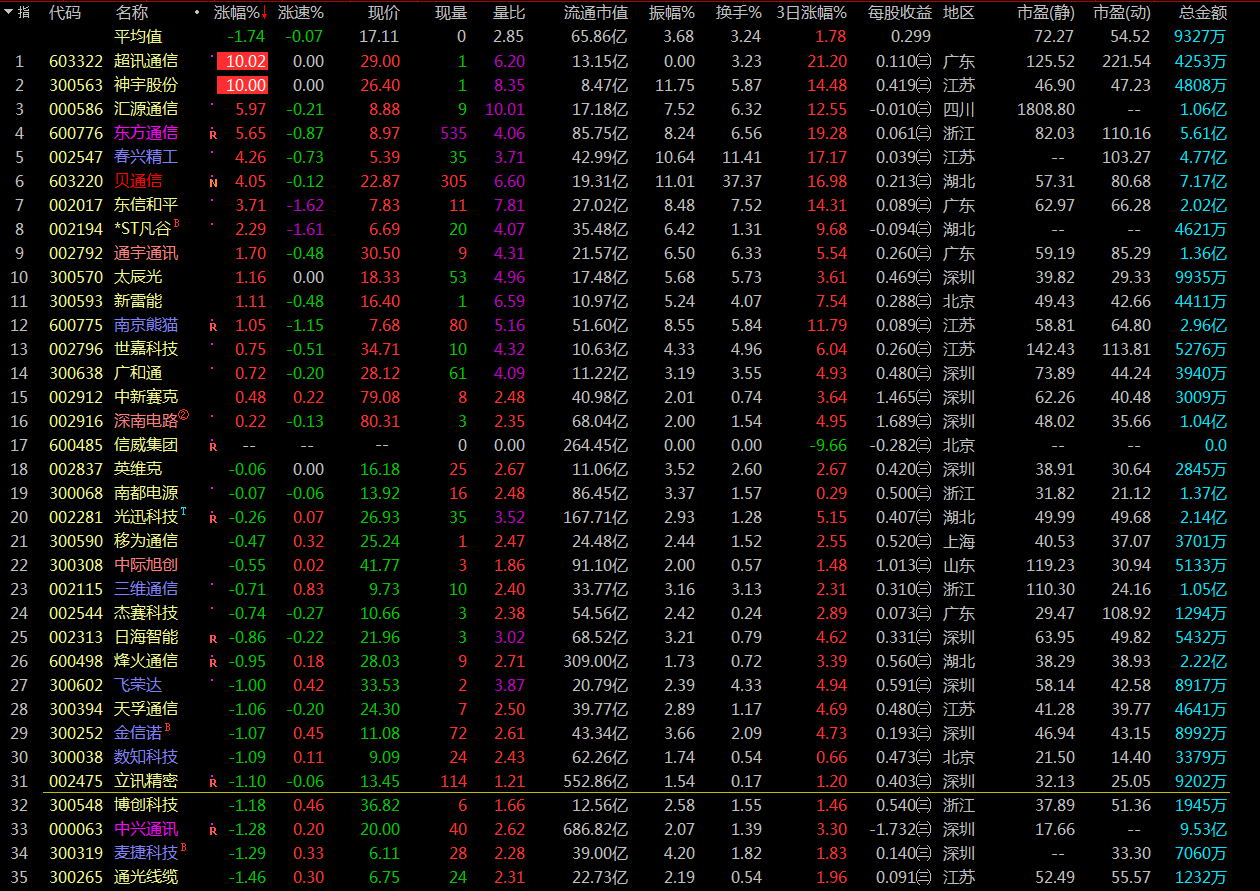Click the 市盈(动) column header
1260x891 pixels.
(x=1121, y=13)
